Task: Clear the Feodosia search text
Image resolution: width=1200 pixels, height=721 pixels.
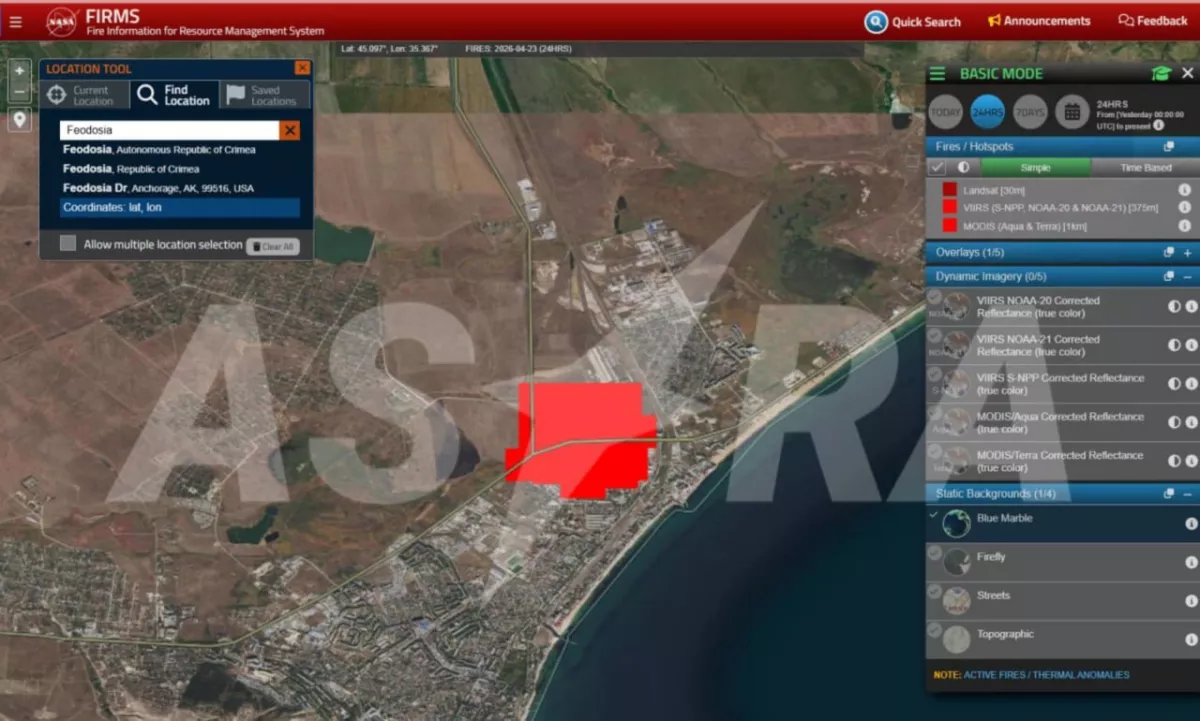Action: click(289, 130)
